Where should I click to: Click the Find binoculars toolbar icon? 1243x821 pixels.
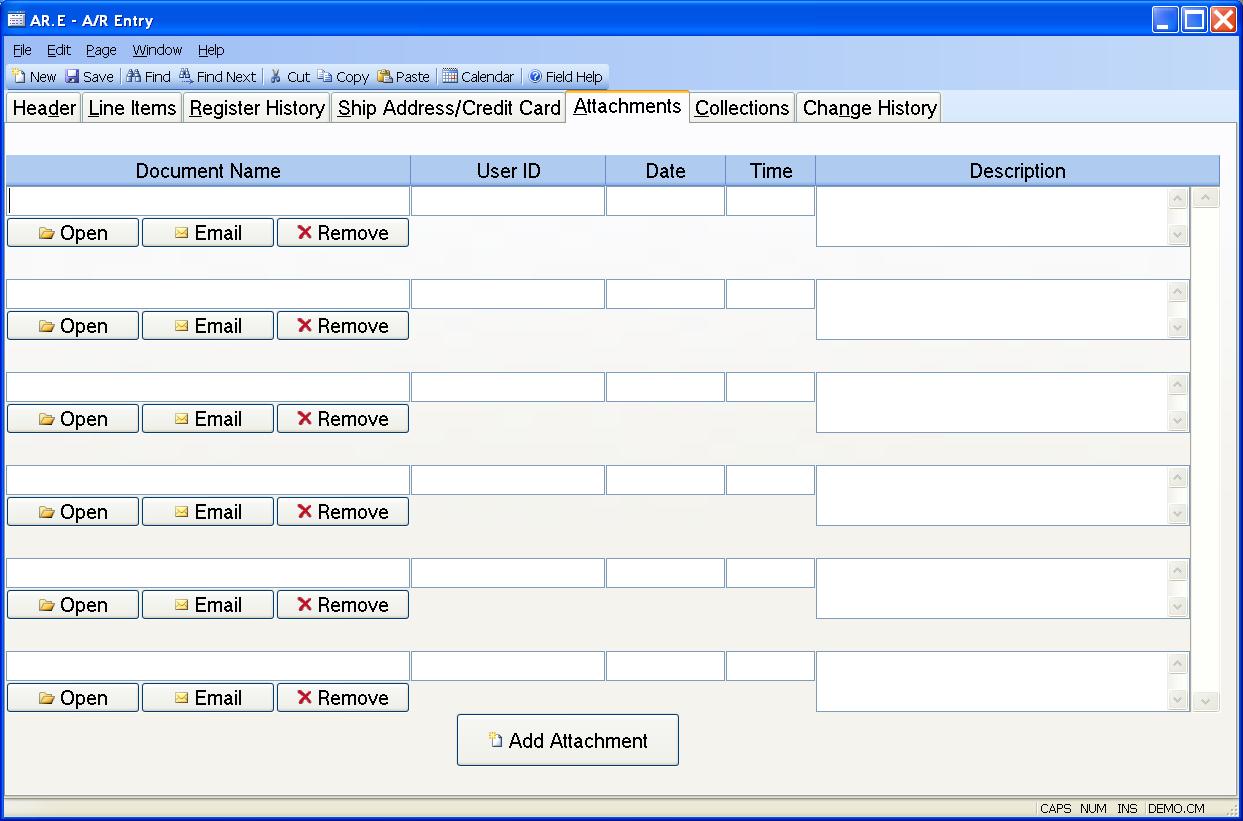pos(133,77)
